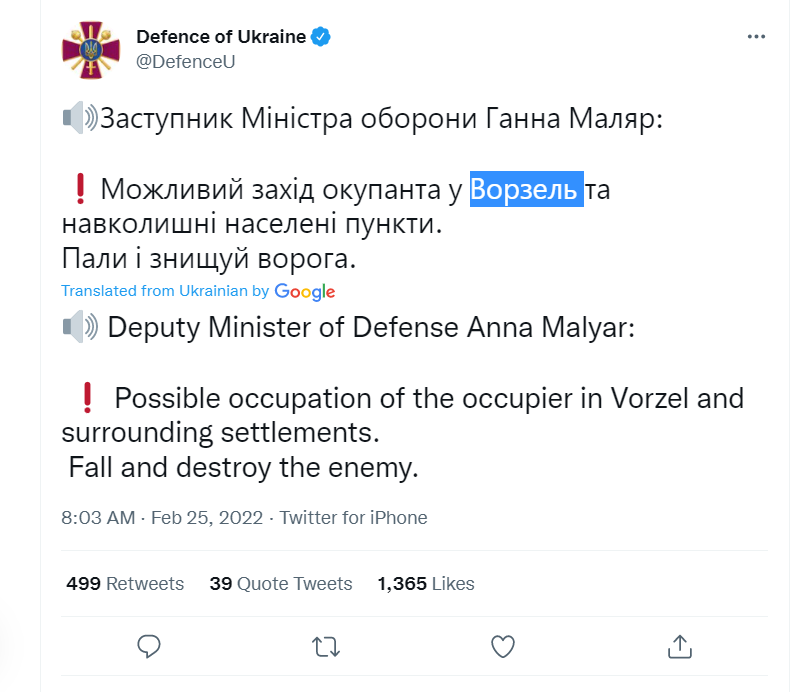
Task: View the 499 Retweets list
Action: pyautogui.click(x=125, y=583)
